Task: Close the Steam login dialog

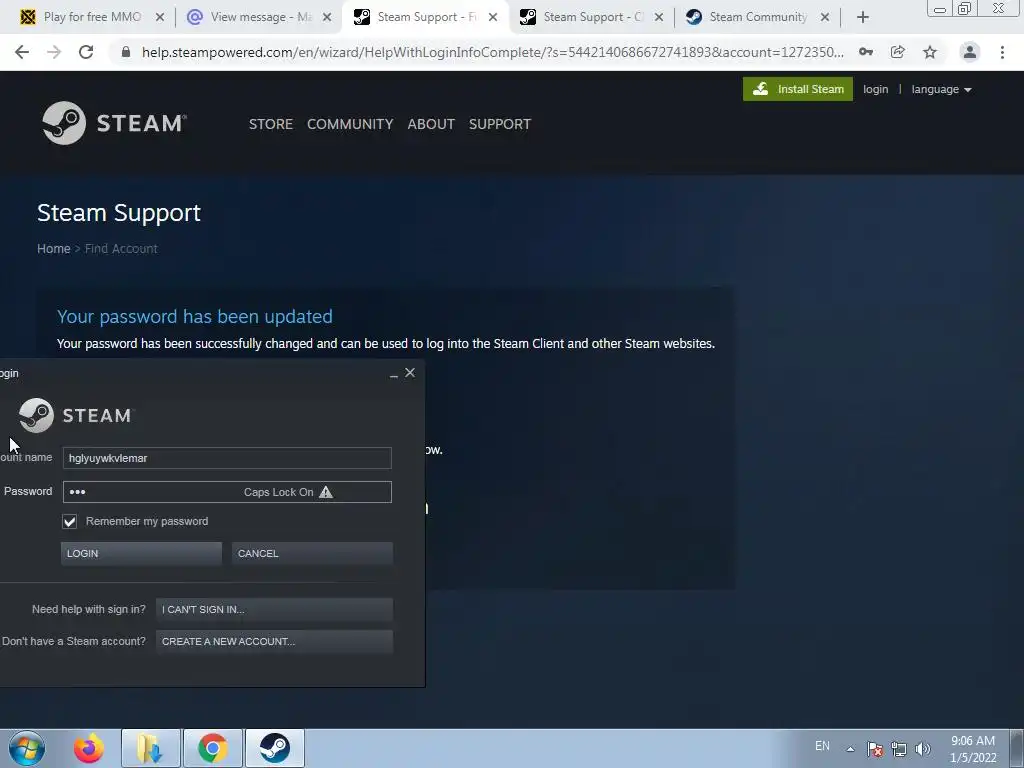Action: tap(410, 372)
